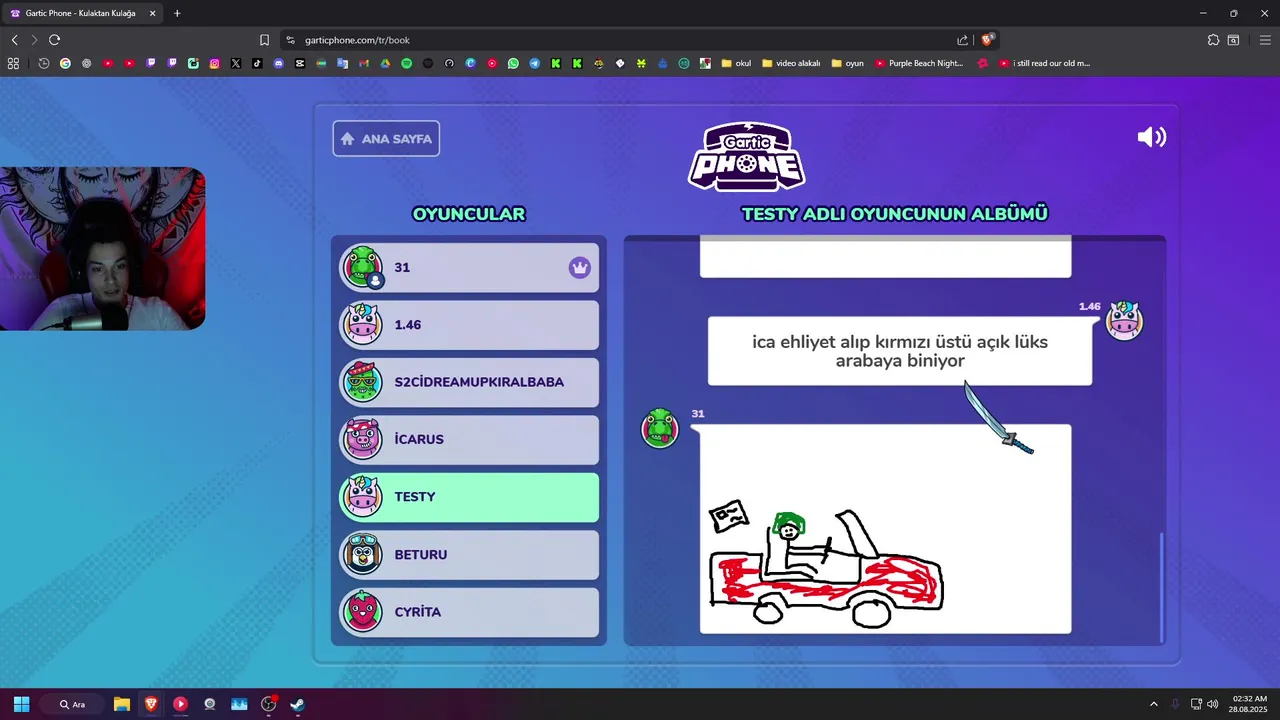This screenshot has width=1280, height=720.
Task: Open the Spotify bookmark
Action: [406, 63]
